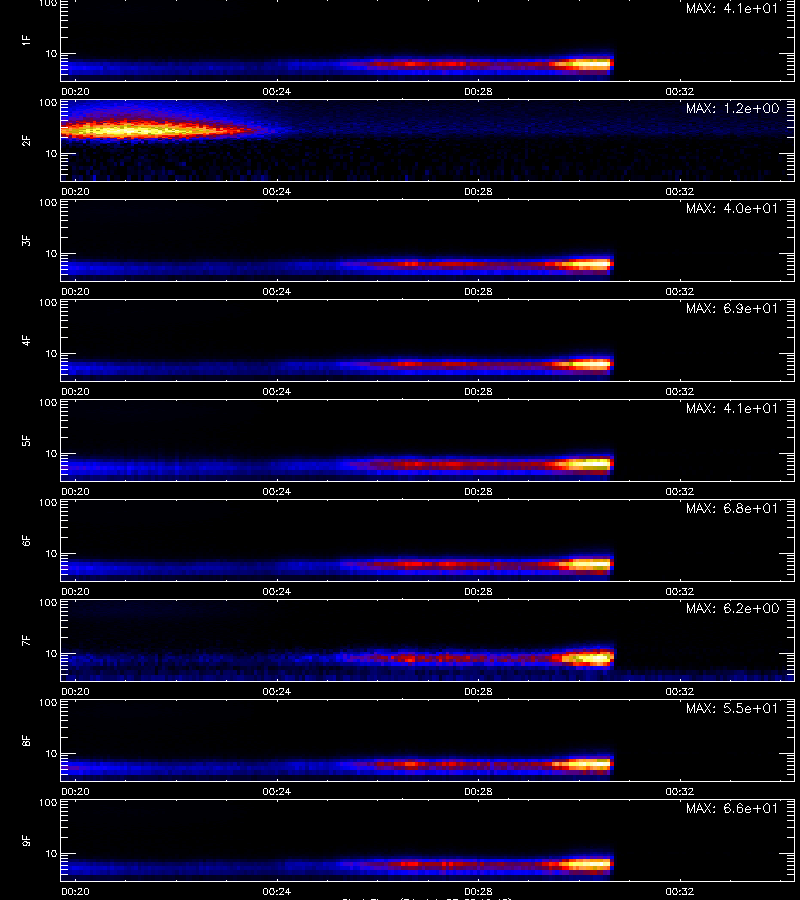Click the 10 y-axis tick label of panel 9F
The width and height of the screenshot is (800, 900).
[52, 854]
